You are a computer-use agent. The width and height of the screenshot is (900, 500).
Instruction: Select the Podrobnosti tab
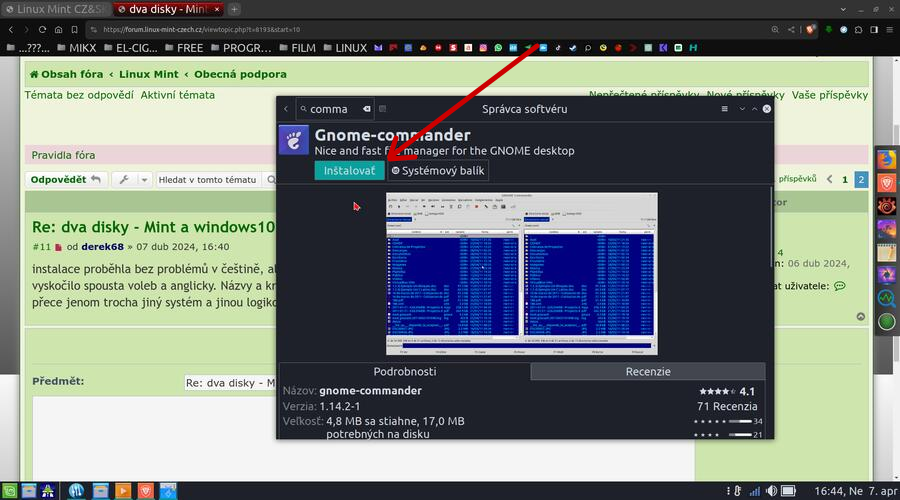[x=404, y=371]
